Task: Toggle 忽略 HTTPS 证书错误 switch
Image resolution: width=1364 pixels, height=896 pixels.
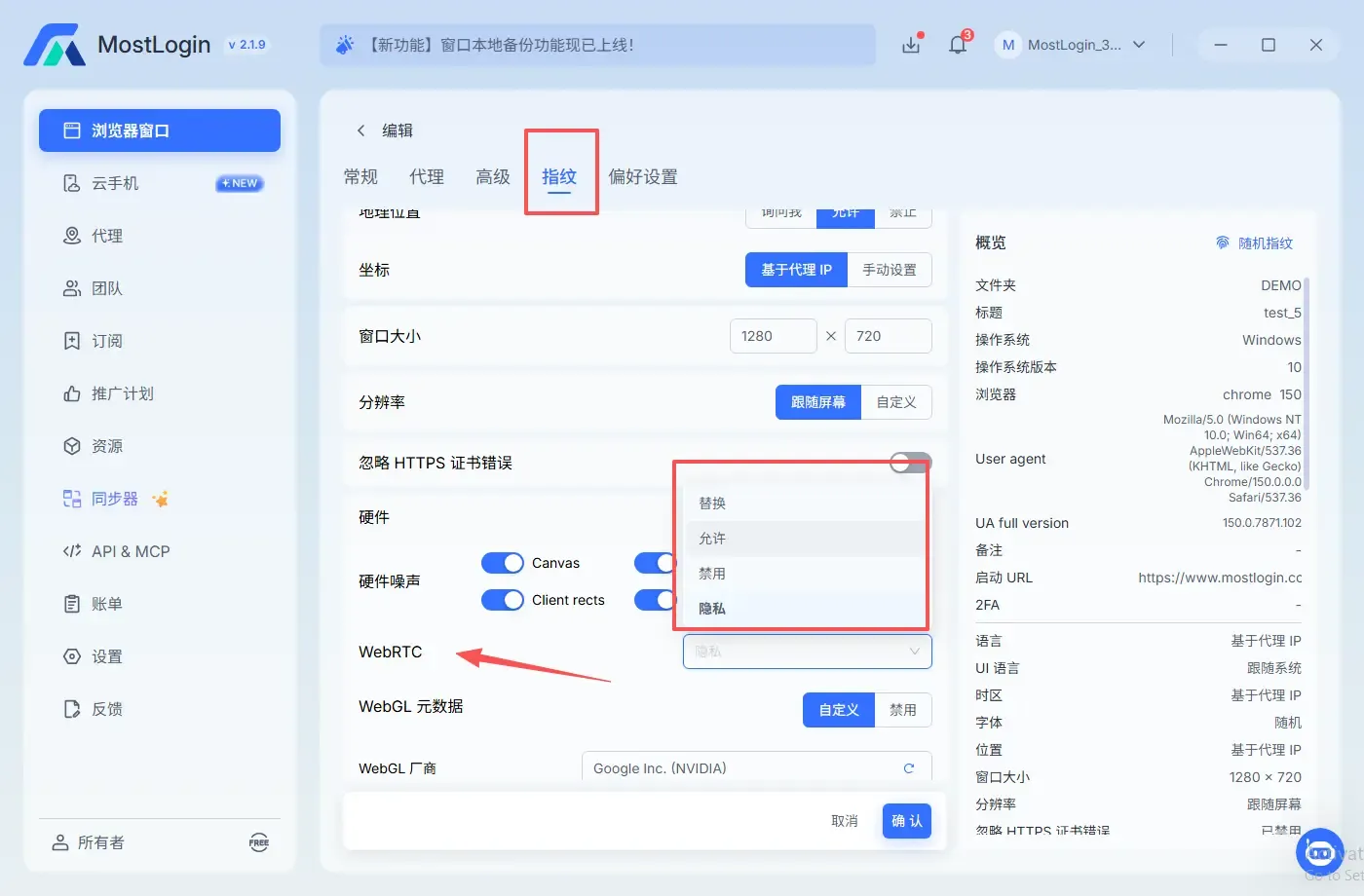Action: tap(910, 463)
